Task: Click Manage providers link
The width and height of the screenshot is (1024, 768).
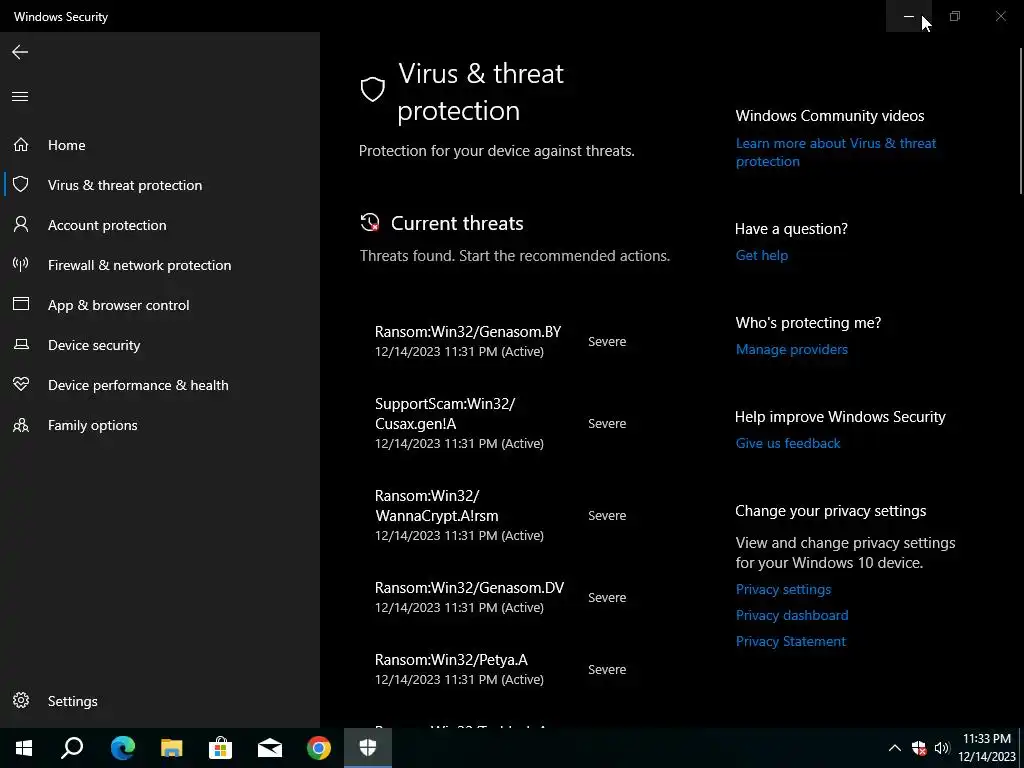Action: pyautogui.click(x=792, y=349)
